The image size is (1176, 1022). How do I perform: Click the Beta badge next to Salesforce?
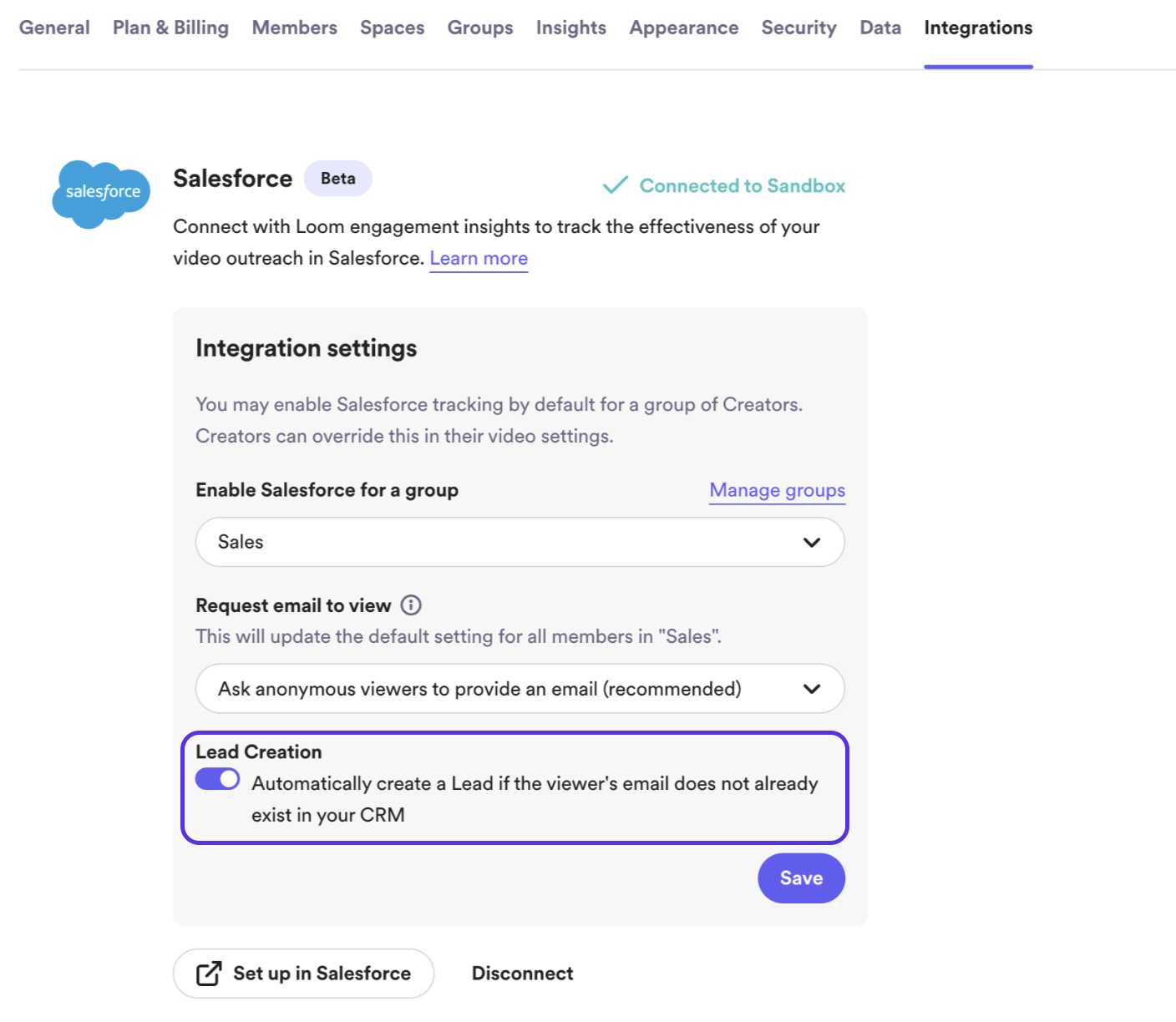(x=337, y=178)
